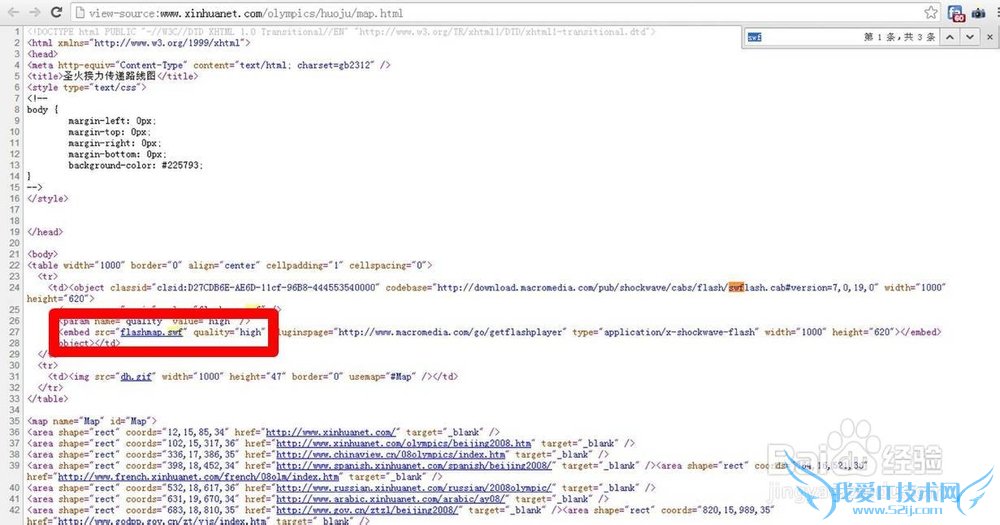
Task: Open the flashmap.swf link
Action: click(152, 332)
